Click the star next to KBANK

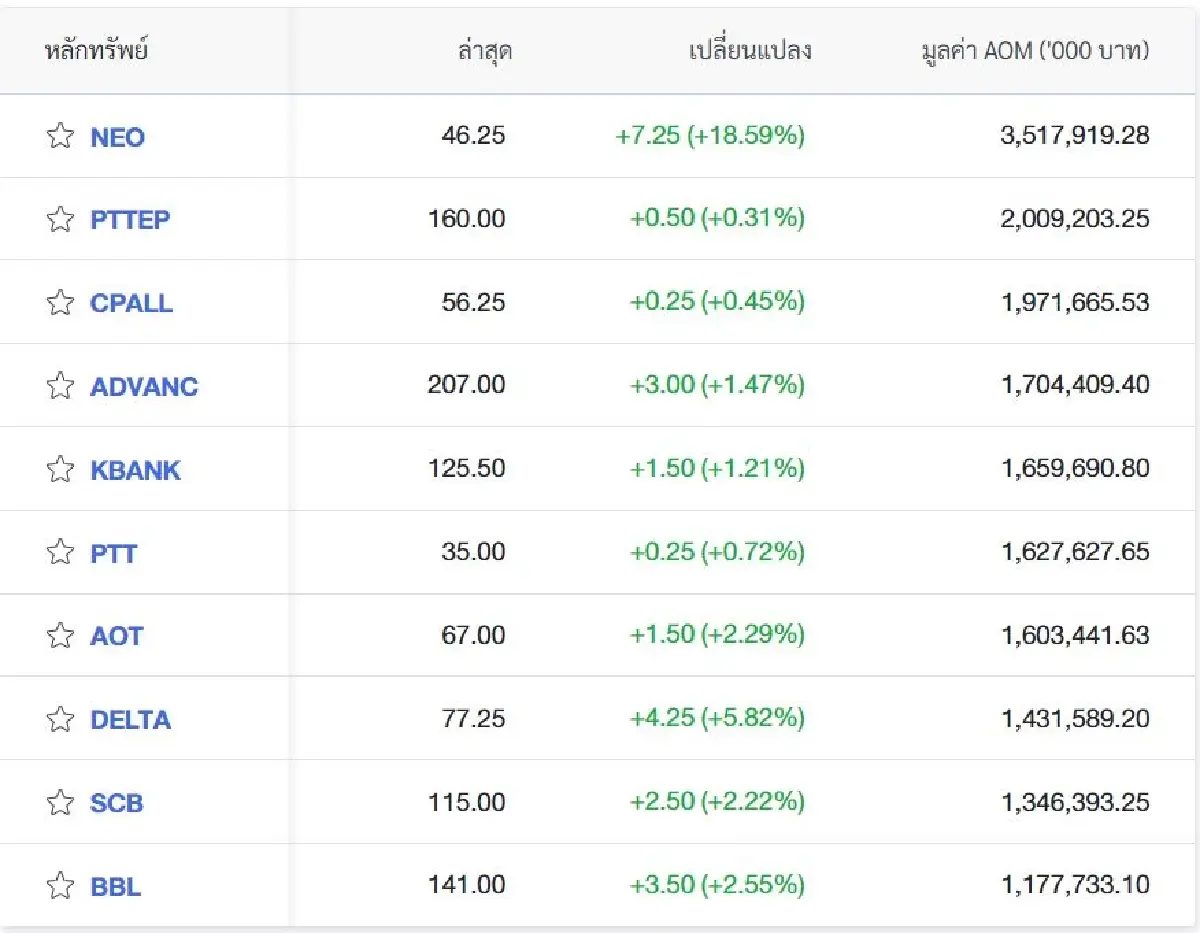60,469
